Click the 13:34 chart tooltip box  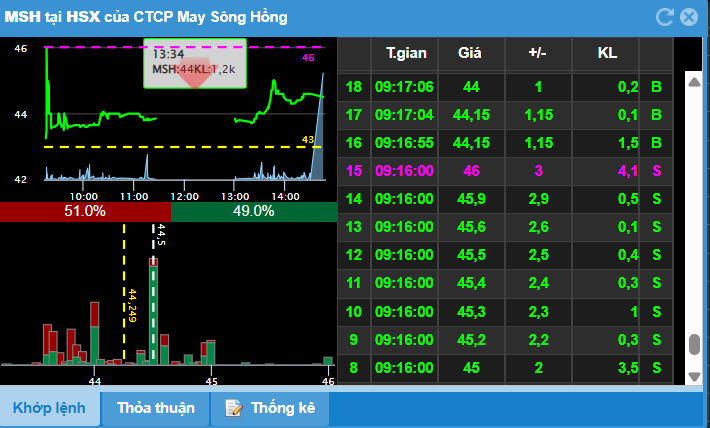(195, 63)
